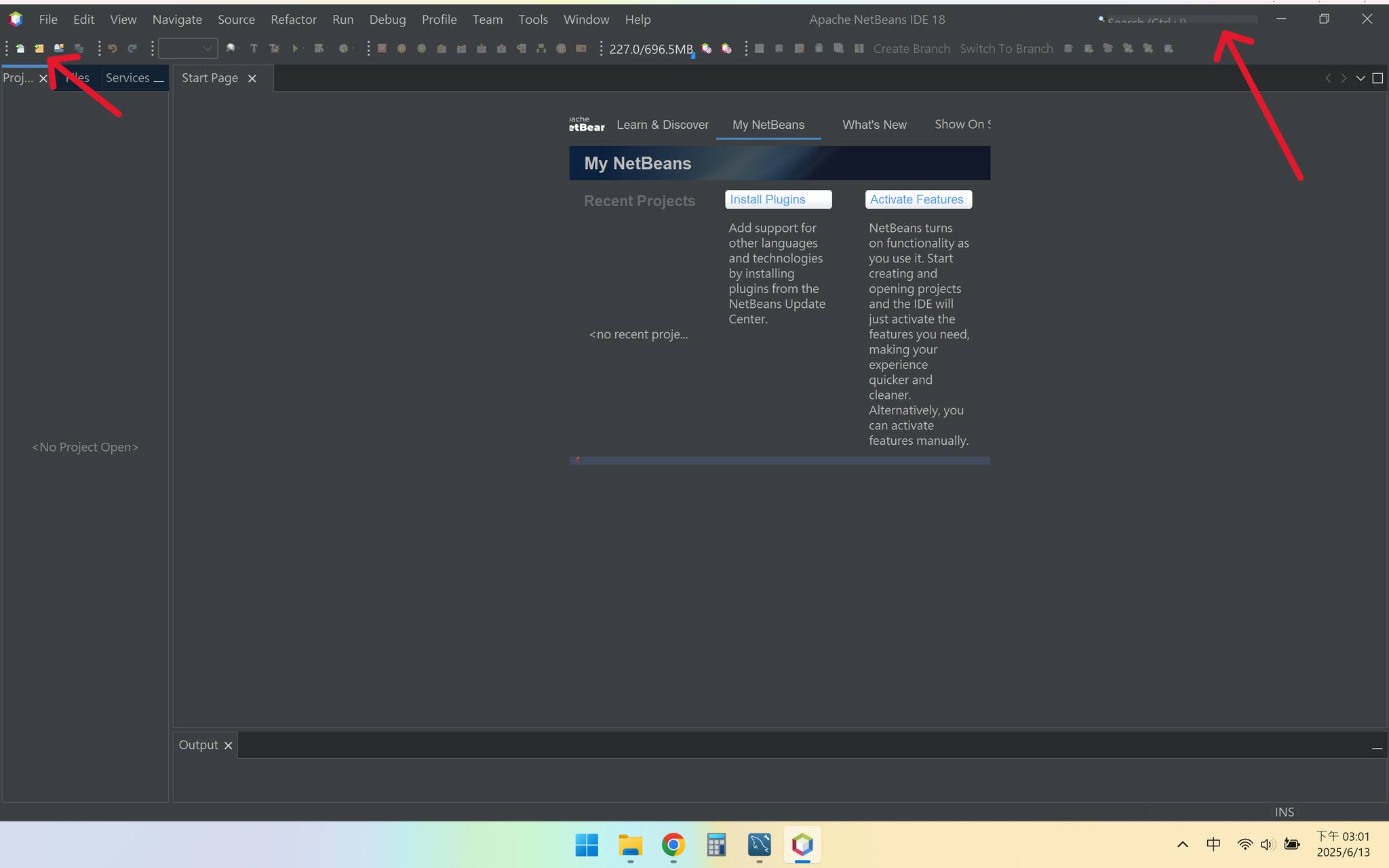Open MySQL Workbench from the taskbar

point(759,845)
